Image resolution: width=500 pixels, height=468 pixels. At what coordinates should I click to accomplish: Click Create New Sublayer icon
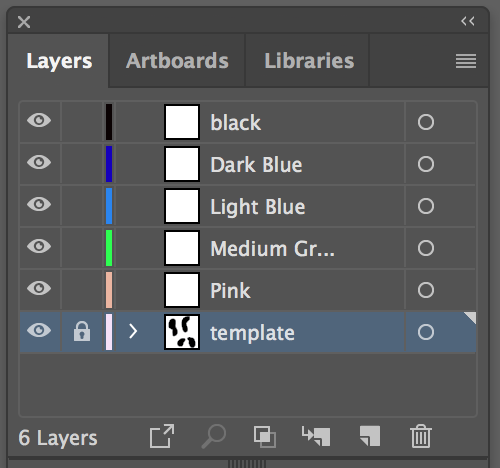316,436
